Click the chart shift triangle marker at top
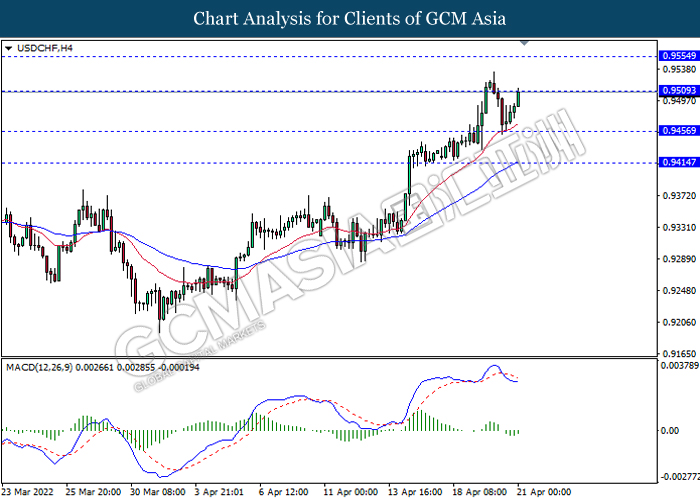The image size is (700, 500). (525, 43)
